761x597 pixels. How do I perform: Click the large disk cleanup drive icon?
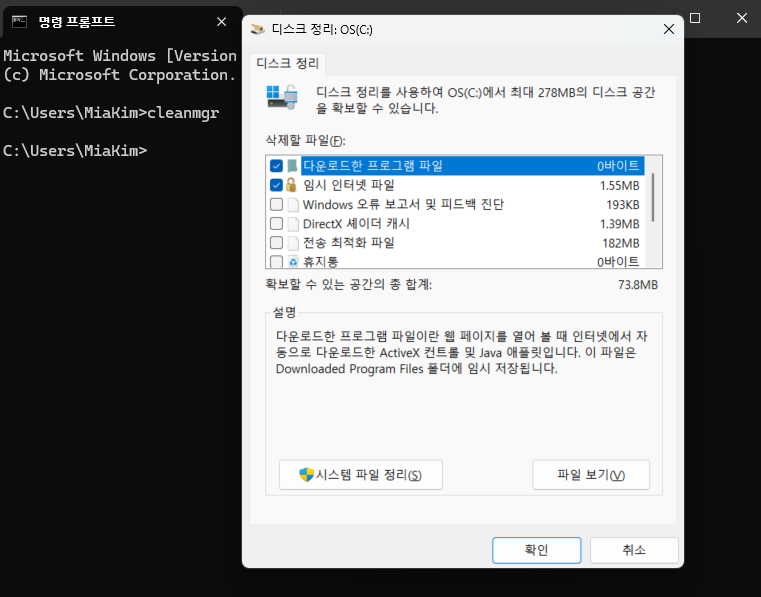[280, 97]
